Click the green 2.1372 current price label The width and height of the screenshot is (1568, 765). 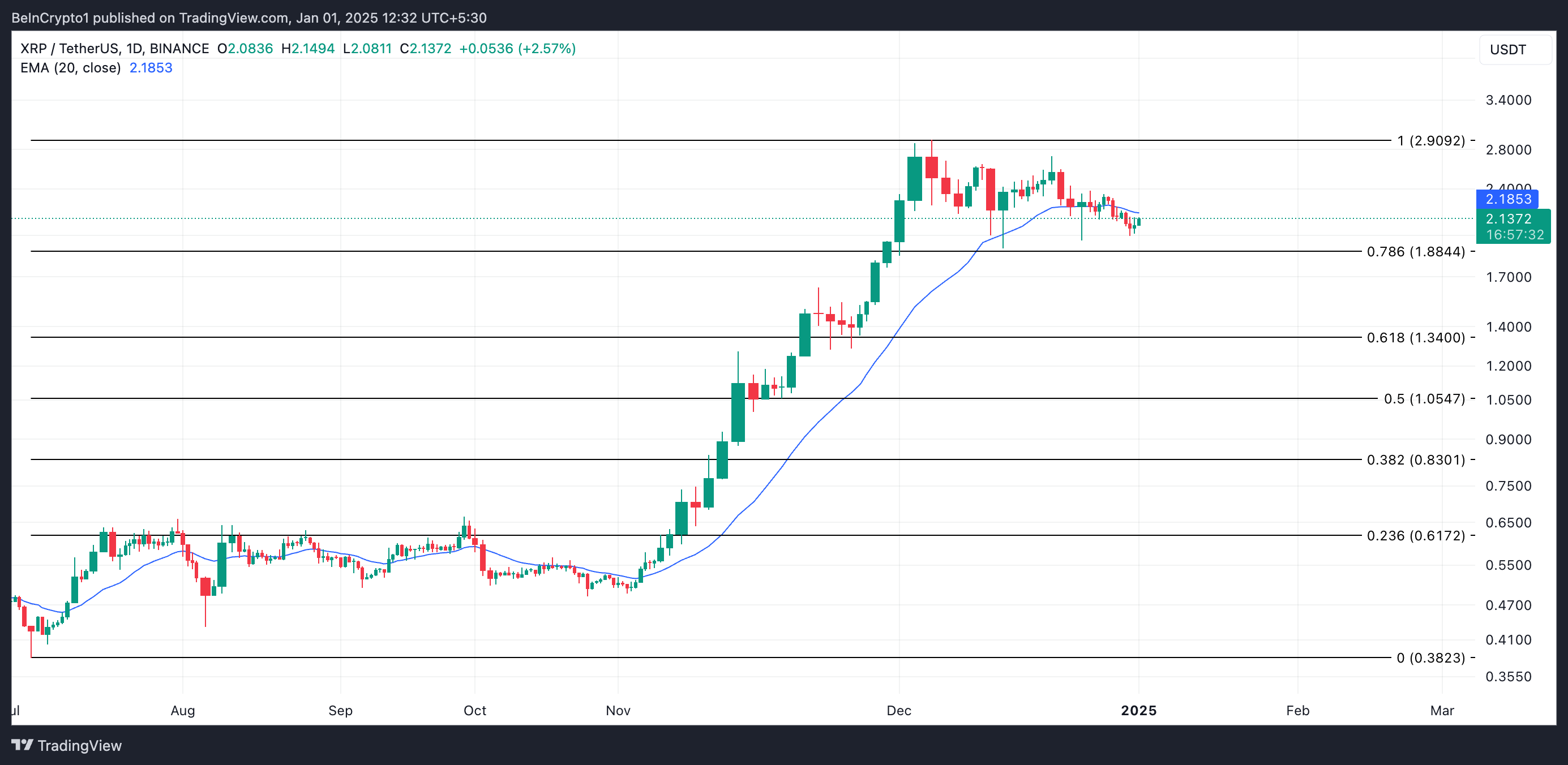point(1513,226)
